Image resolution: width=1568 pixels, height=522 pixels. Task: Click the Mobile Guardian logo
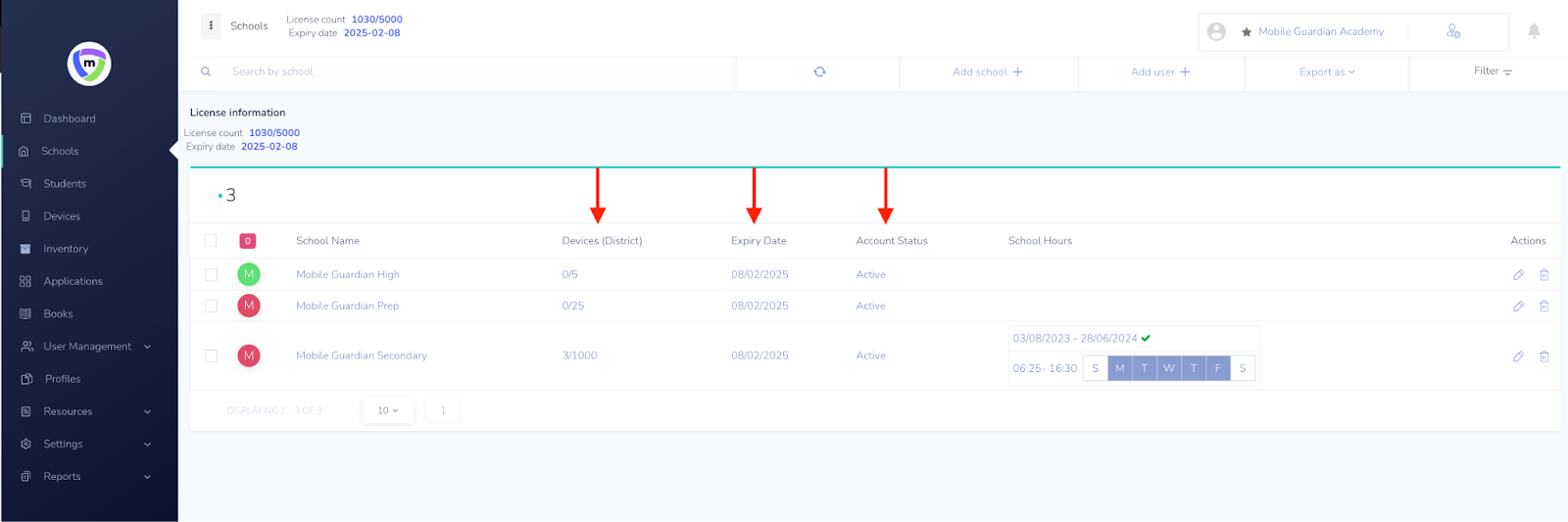click(89, 64)
